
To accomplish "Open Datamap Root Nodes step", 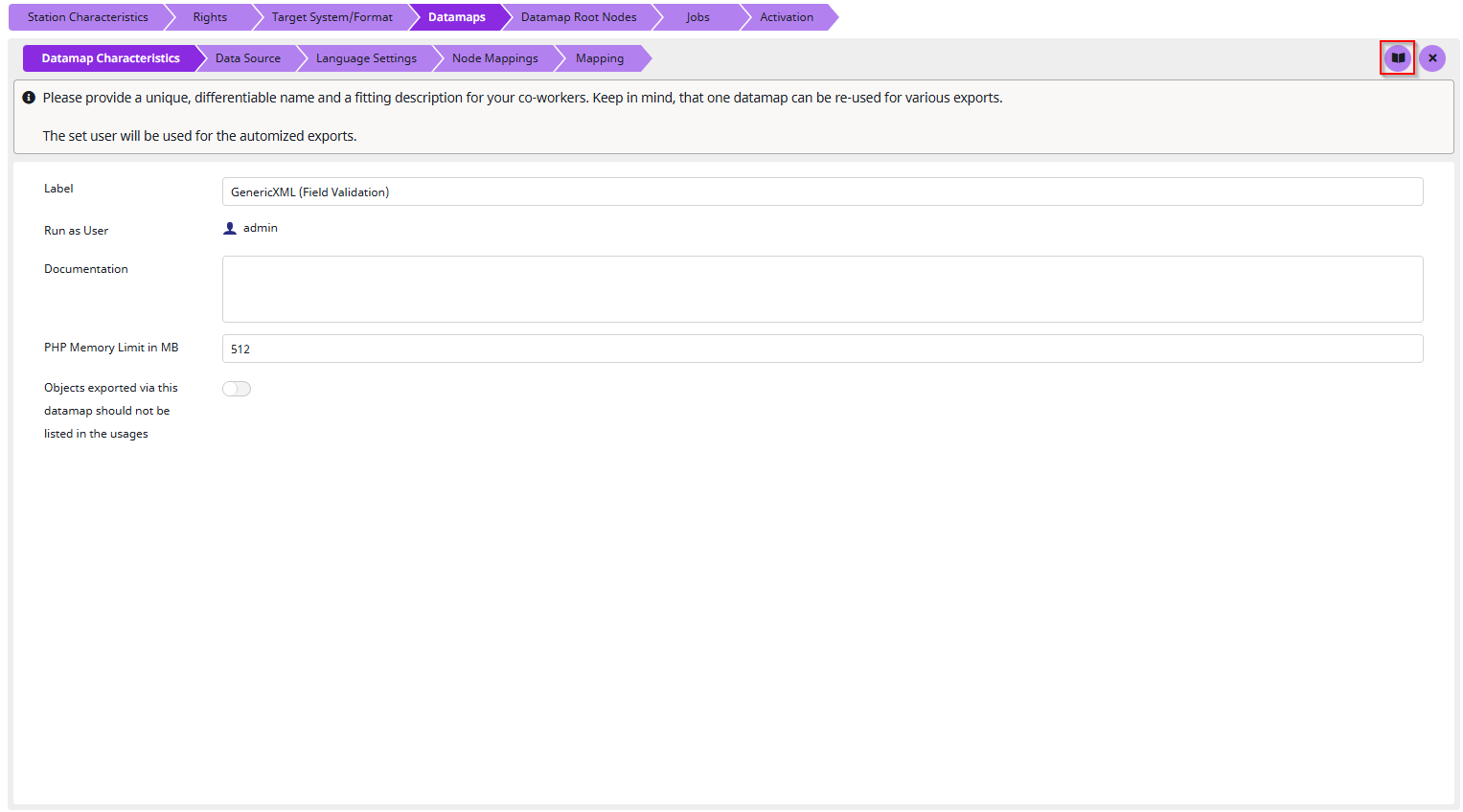I will pos(578,17).
